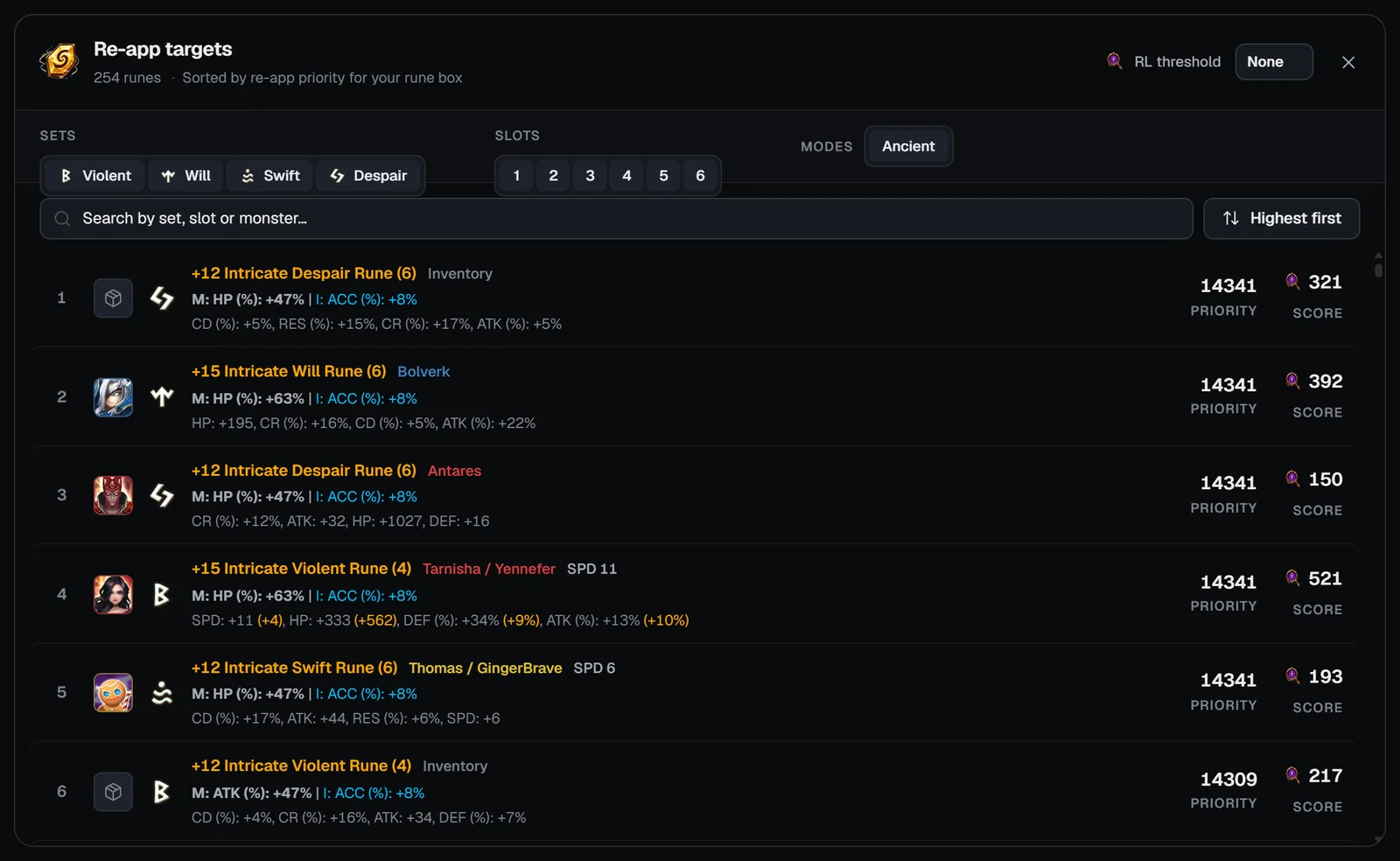Toggle the Violent set filter
Screen dimensions: 1400x861
[x=95, y=176]
